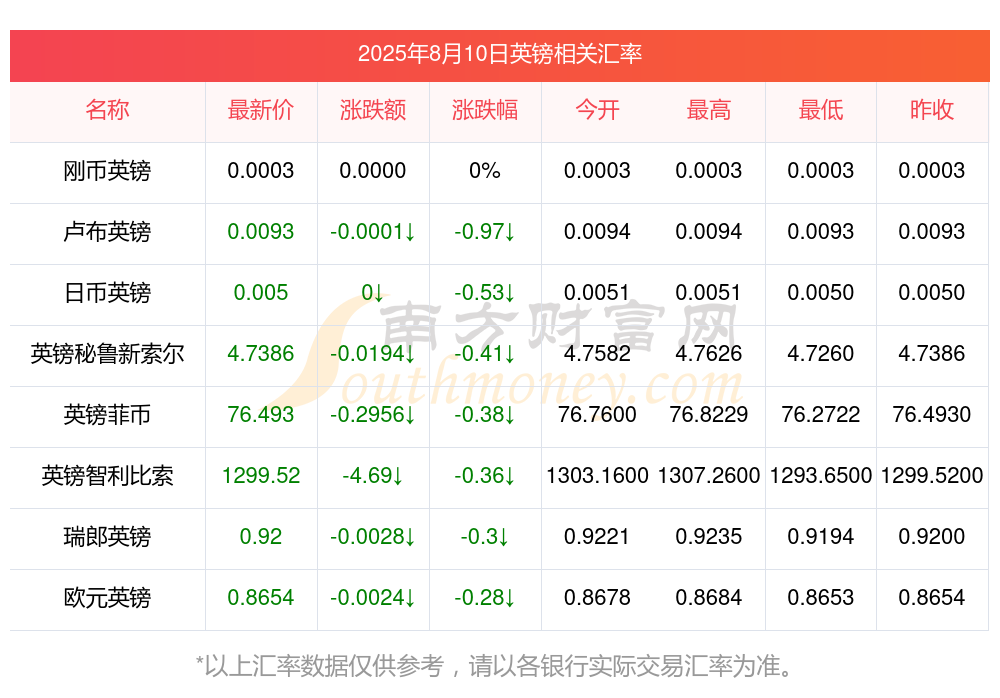The width and height of the screenshot is (1000, 698).
Task: Click the 欧元英镑 row name
Action: coord(107,598)
